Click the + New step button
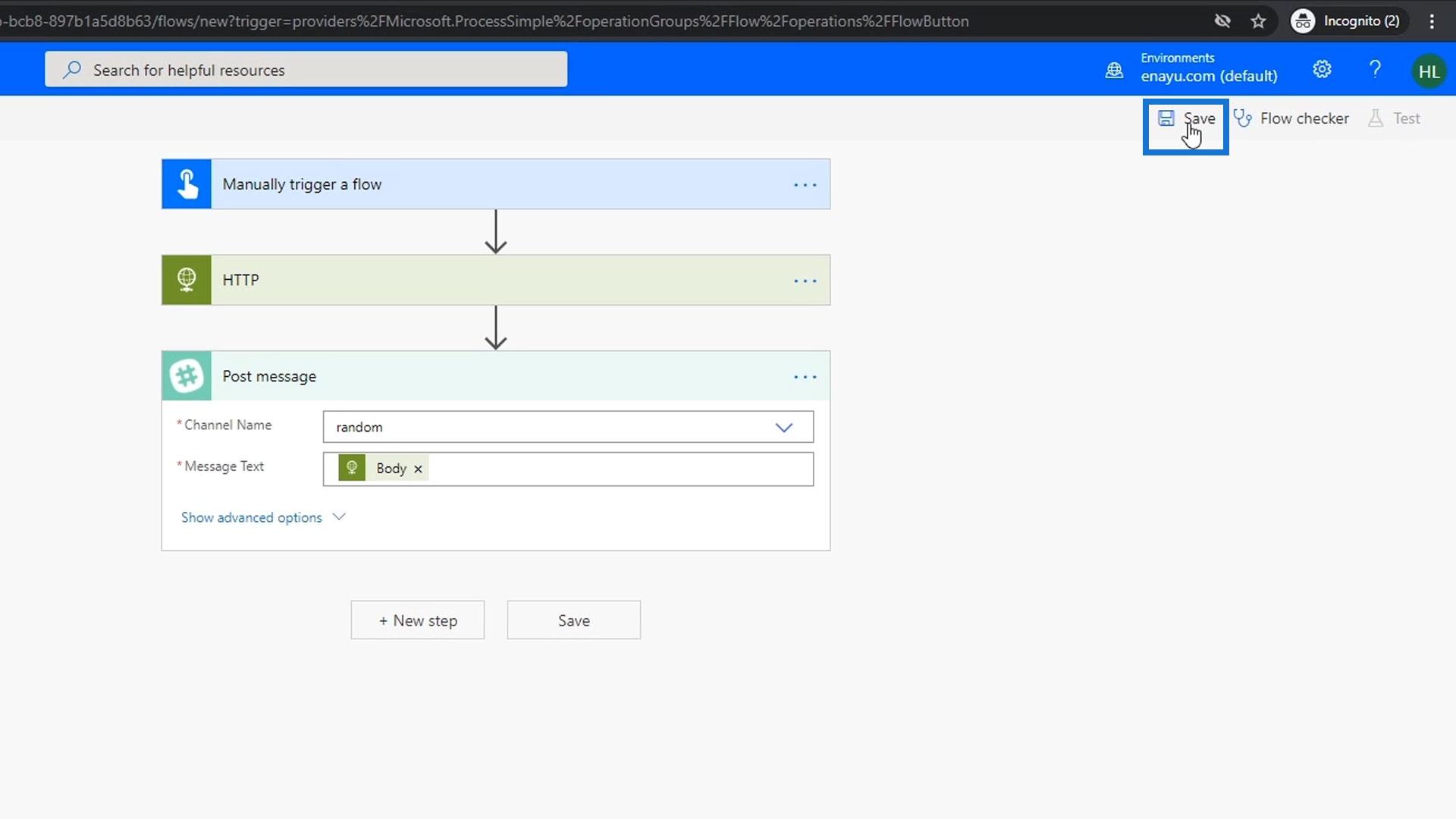 (418, 620)
